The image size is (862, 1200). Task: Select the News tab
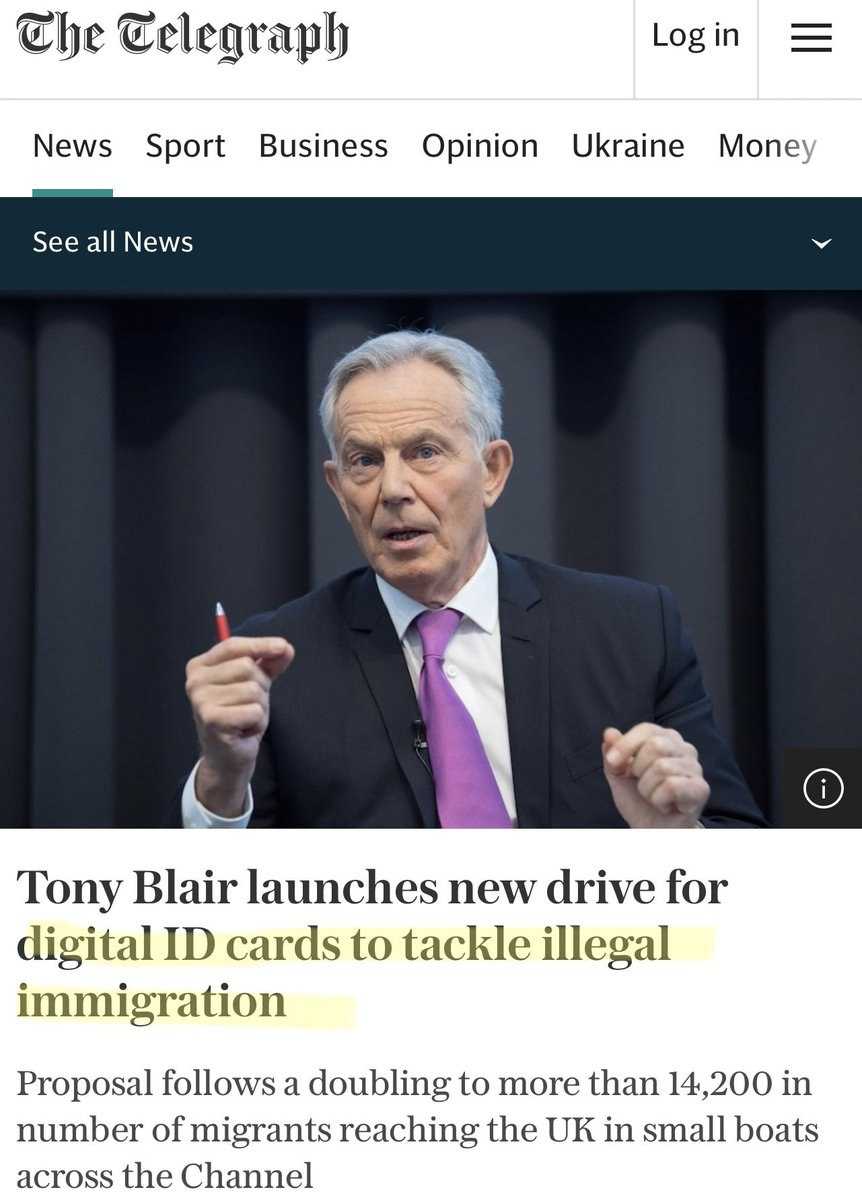72,146
